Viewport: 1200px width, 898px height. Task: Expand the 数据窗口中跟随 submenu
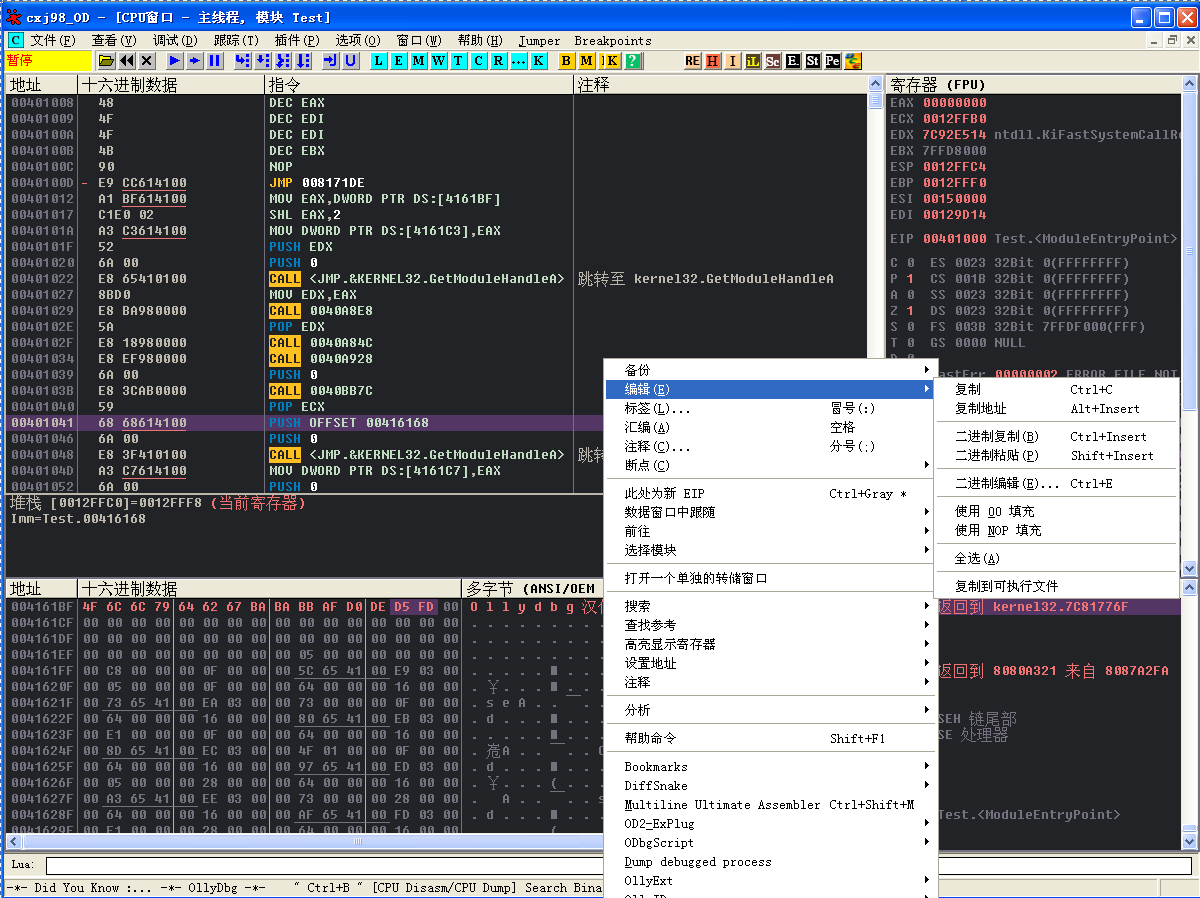tap(770, 512)
